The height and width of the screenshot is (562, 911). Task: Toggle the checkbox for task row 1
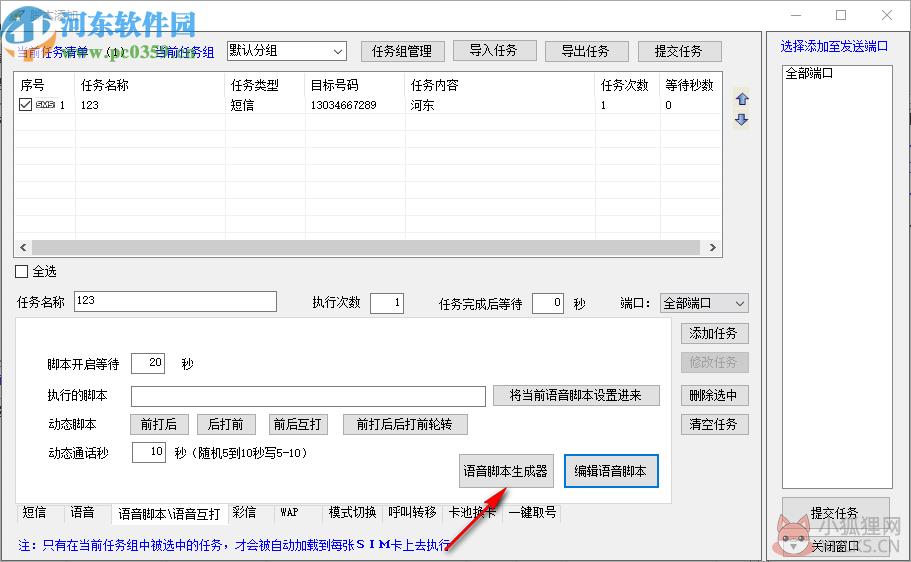25,105
